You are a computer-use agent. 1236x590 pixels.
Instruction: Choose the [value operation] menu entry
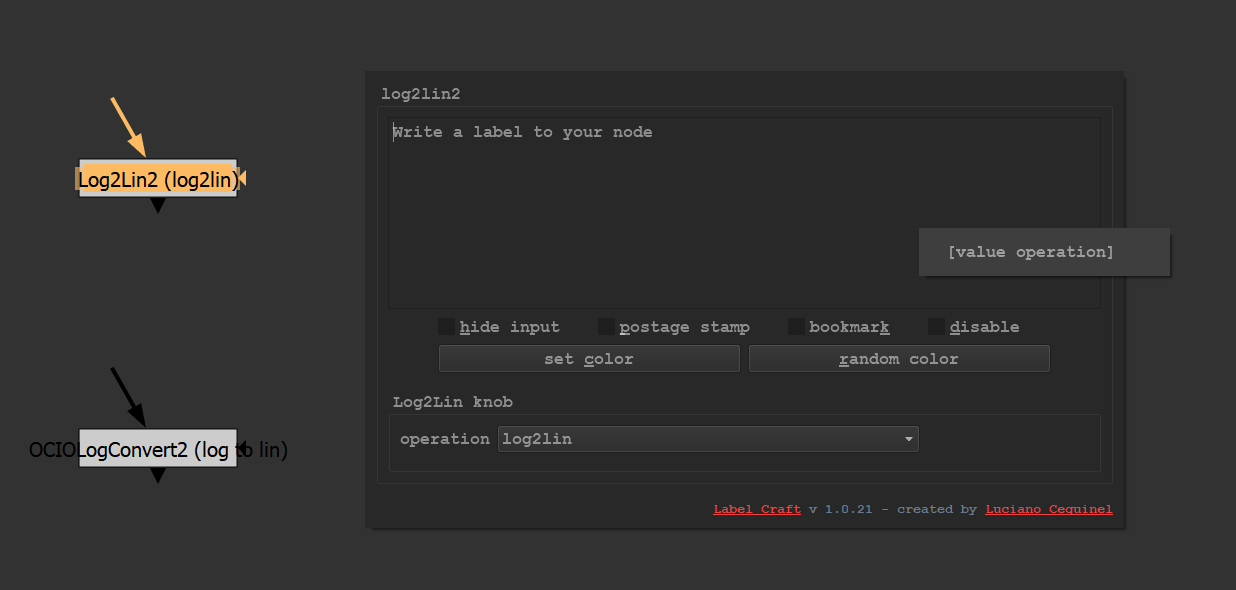coord(1030,252)
